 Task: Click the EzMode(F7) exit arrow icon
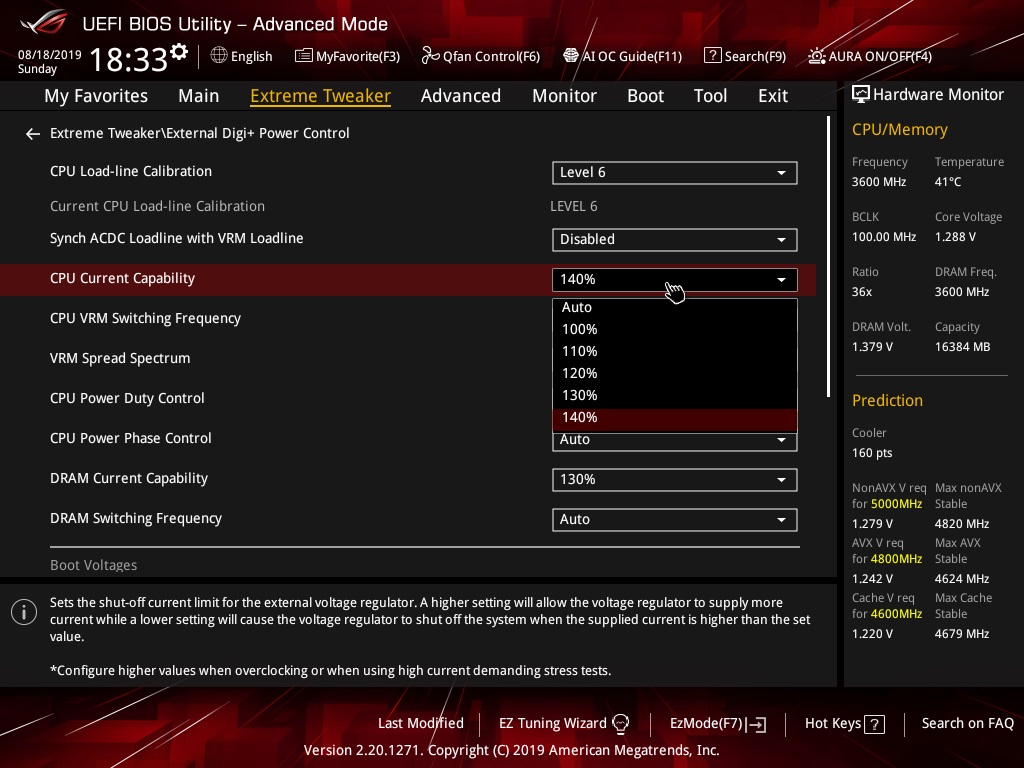click(756, 724)
